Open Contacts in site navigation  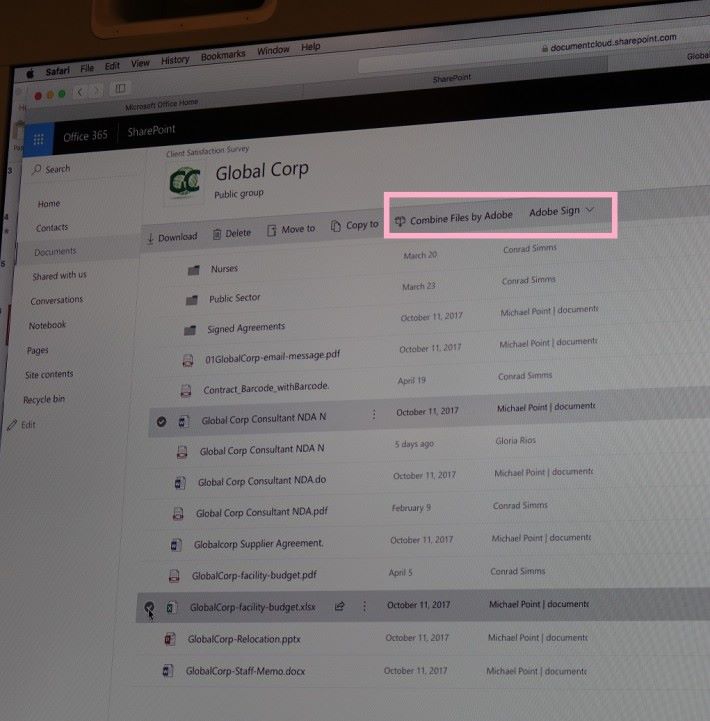(52, 227)
